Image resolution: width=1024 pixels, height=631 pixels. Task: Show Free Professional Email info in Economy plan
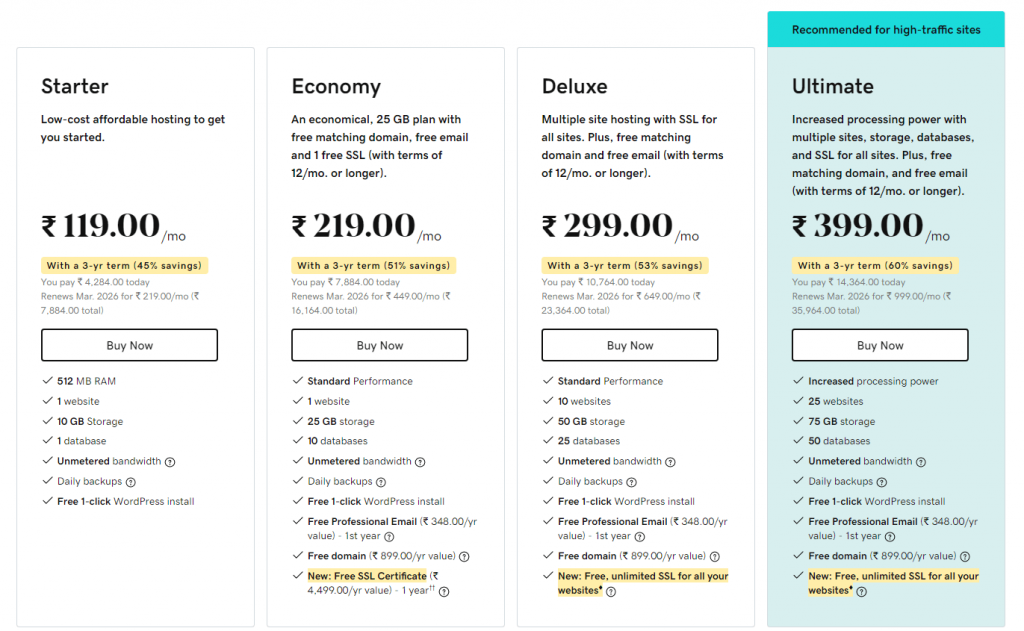(389, 537)
